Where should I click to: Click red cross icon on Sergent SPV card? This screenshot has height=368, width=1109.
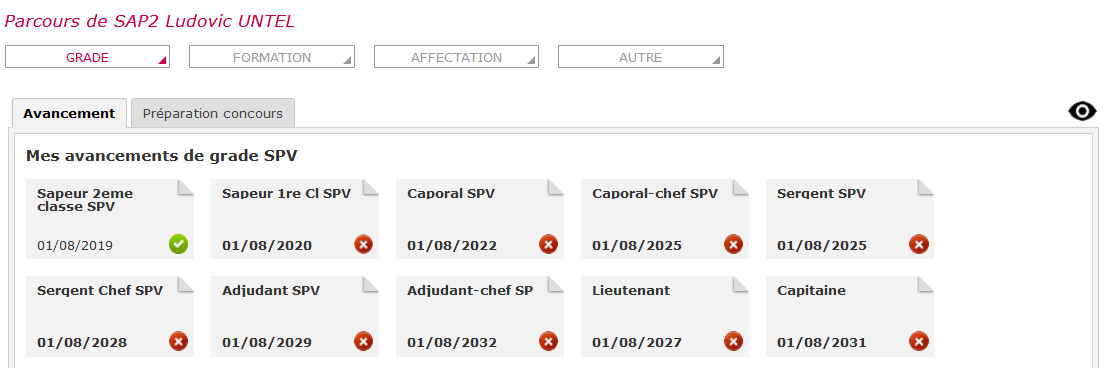coord(919,245)
